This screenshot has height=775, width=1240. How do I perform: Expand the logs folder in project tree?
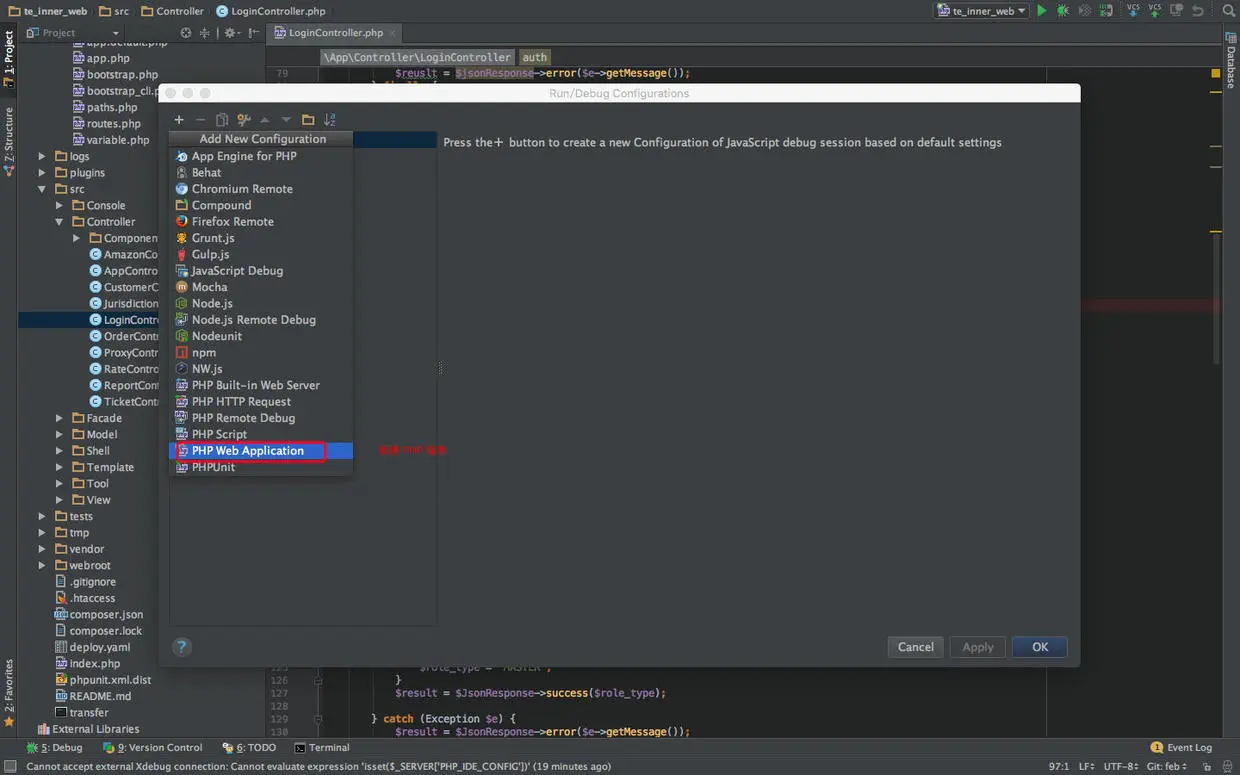[x=42, y=156]
